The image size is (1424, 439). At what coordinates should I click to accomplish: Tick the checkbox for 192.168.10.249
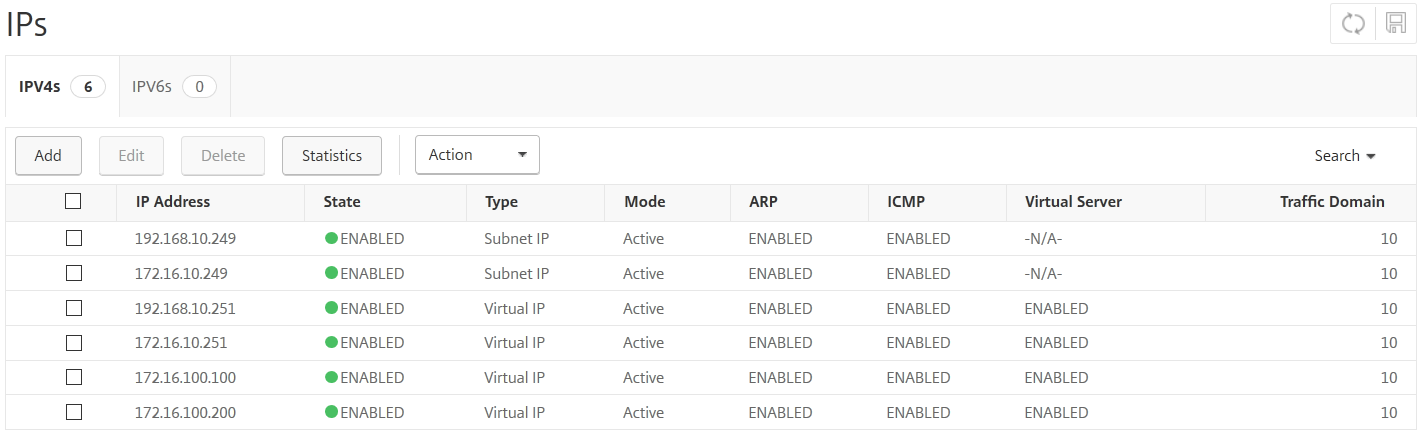(x=73, y=239)
